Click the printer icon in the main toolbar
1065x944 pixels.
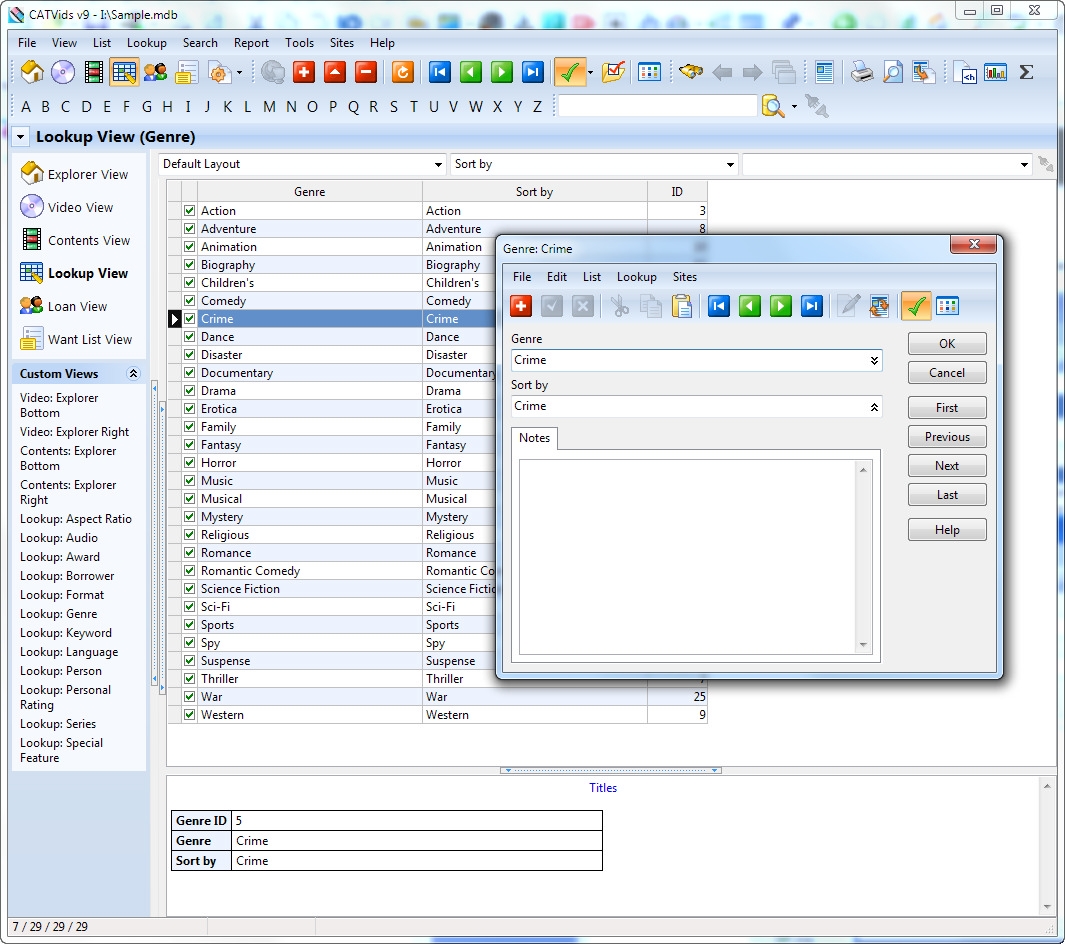[x=861, y=72]
